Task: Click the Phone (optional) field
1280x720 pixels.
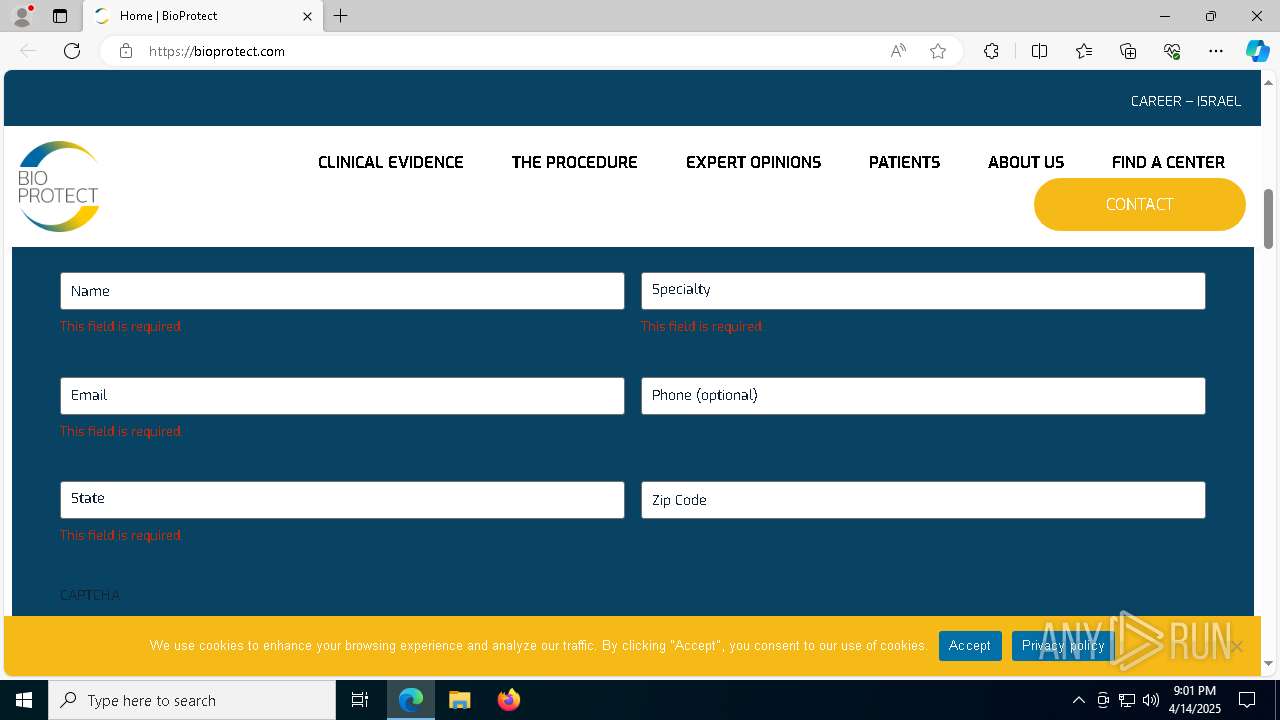Action: 923,396
